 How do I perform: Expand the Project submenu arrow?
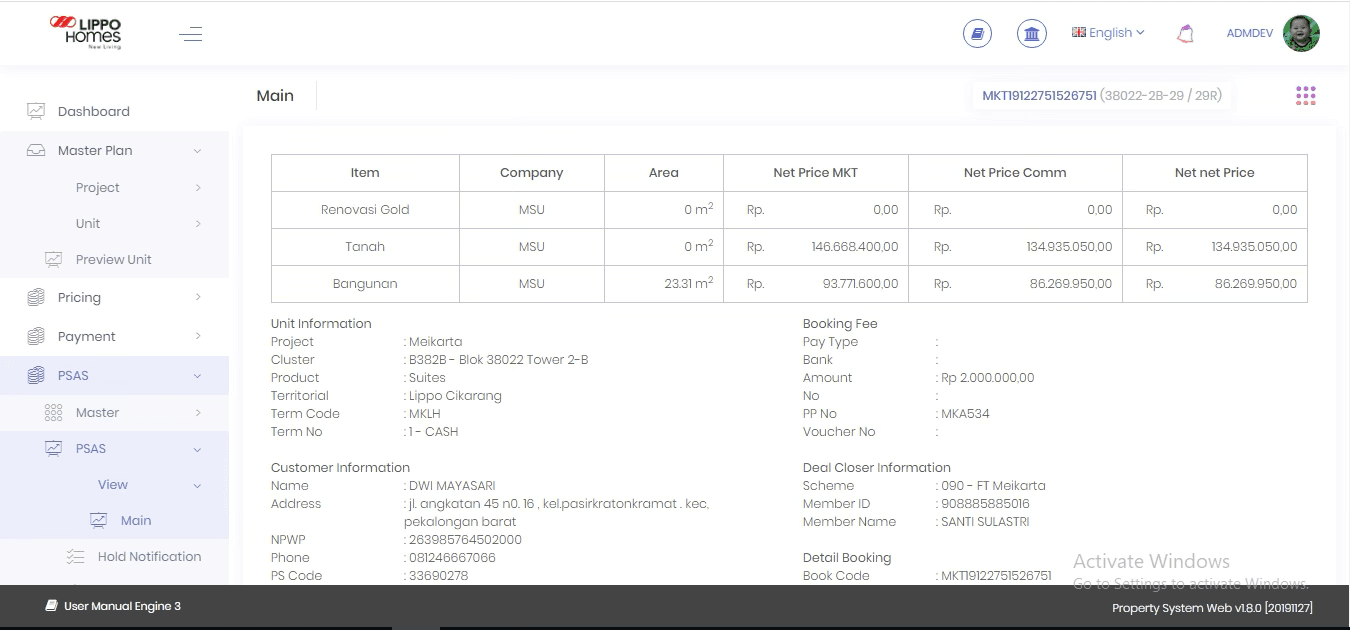198,188
